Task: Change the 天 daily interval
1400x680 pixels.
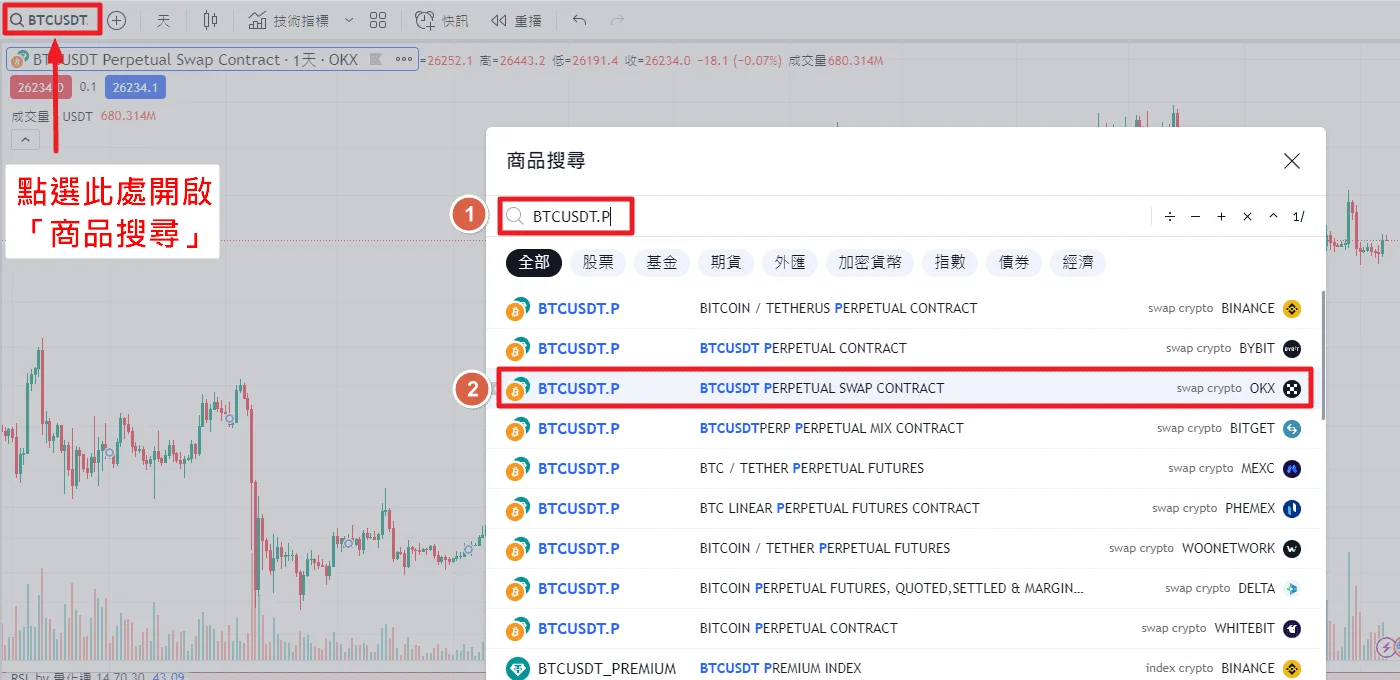Action: [164, 19]
